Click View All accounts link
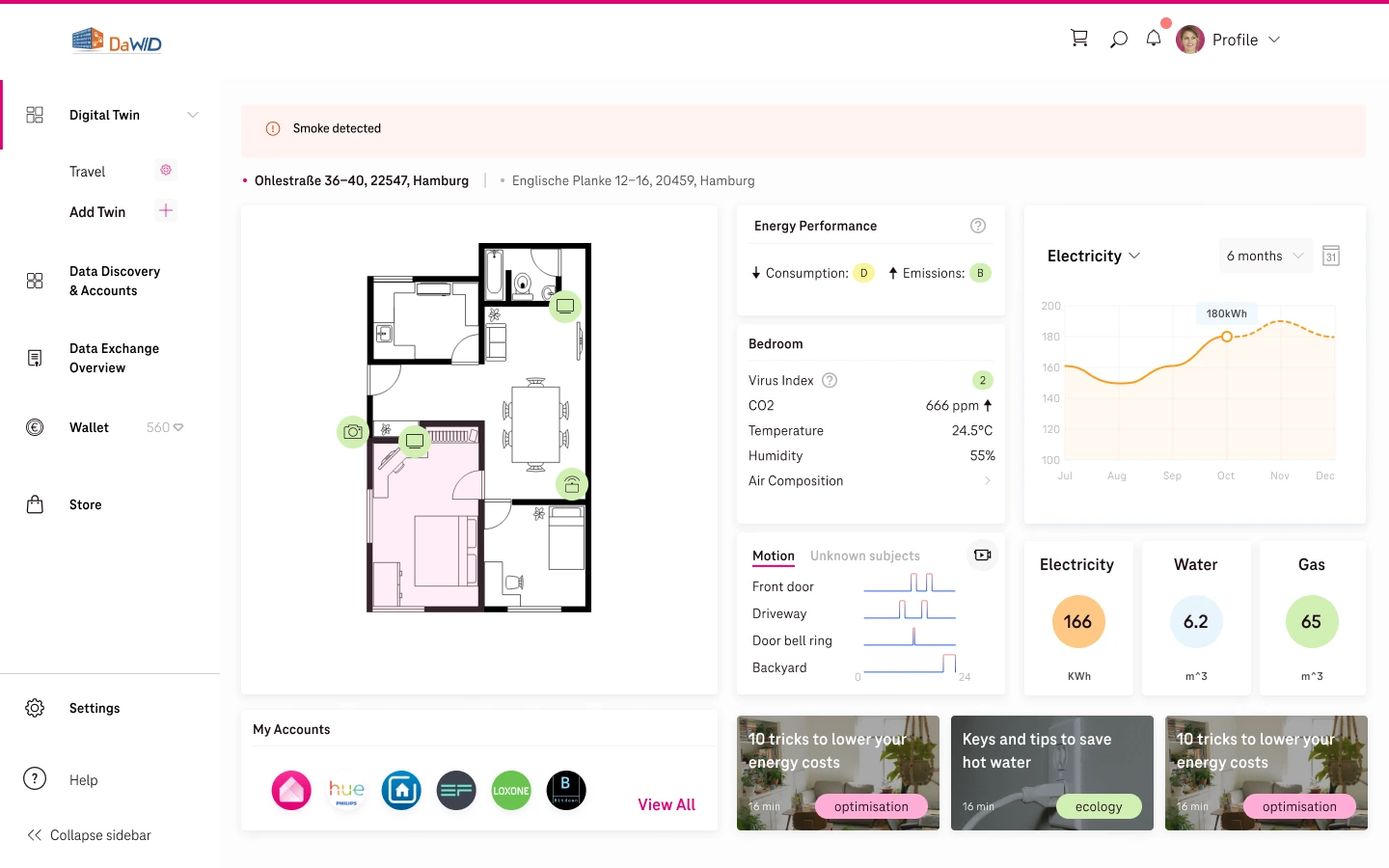Image resolution: width=1389 pixels, height=868 pixels. click(666, 804)
